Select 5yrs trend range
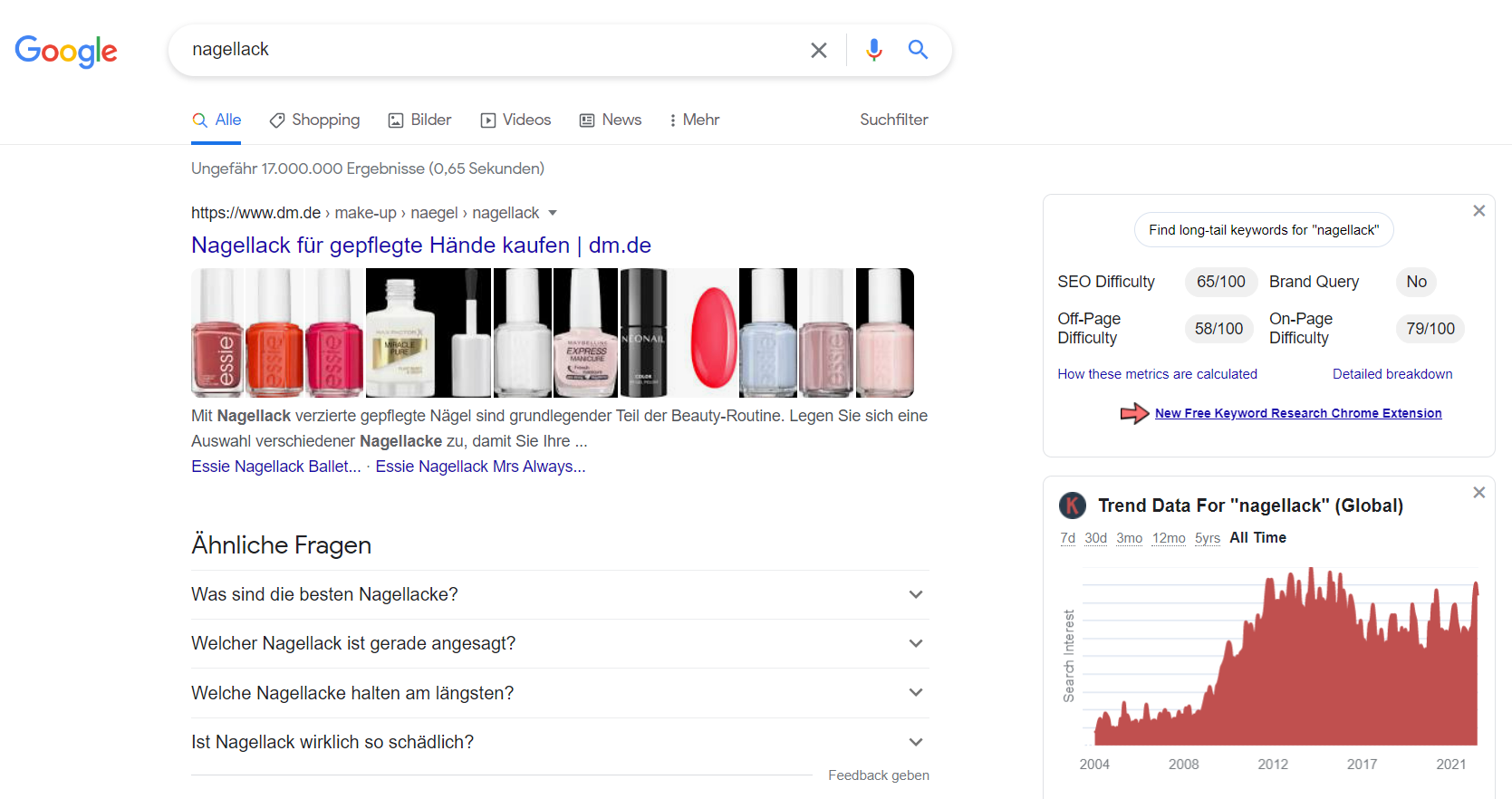Screen dimensions: 1512x799 tap(1208, 538)
